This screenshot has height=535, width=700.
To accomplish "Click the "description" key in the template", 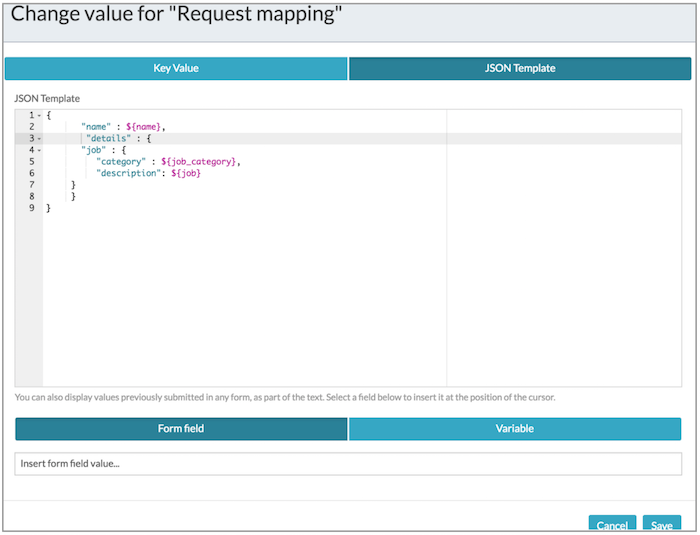I will pyautogui.click(x=130, y=174).
